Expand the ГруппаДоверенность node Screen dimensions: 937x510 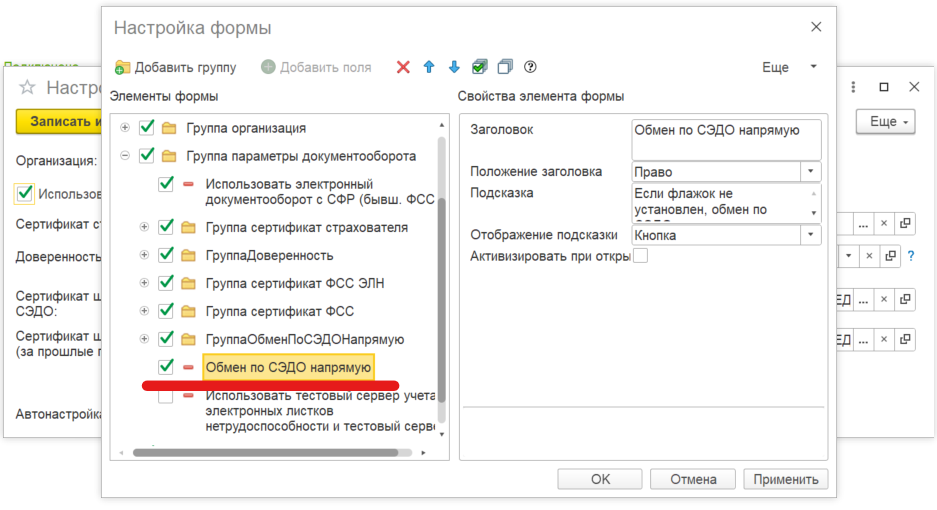click(144, 255)
